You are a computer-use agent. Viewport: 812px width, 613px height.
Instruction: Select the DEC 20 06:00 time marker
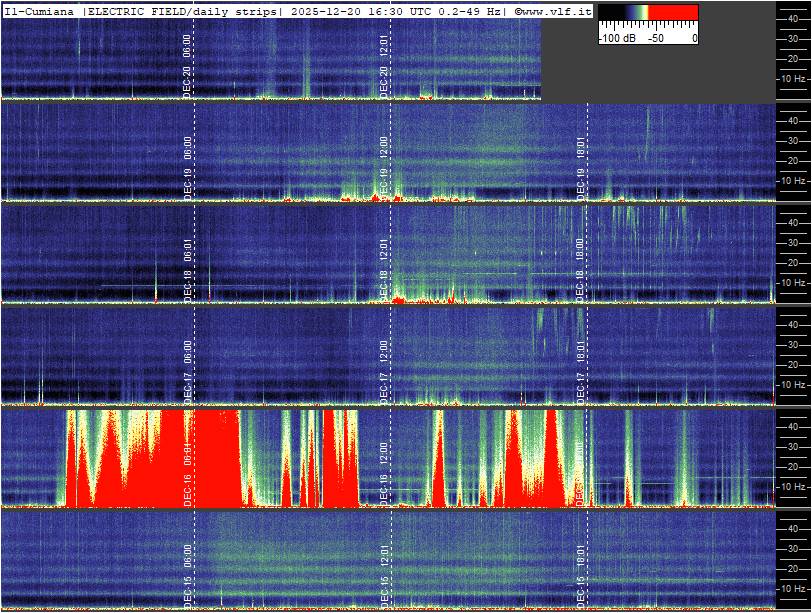188,63
